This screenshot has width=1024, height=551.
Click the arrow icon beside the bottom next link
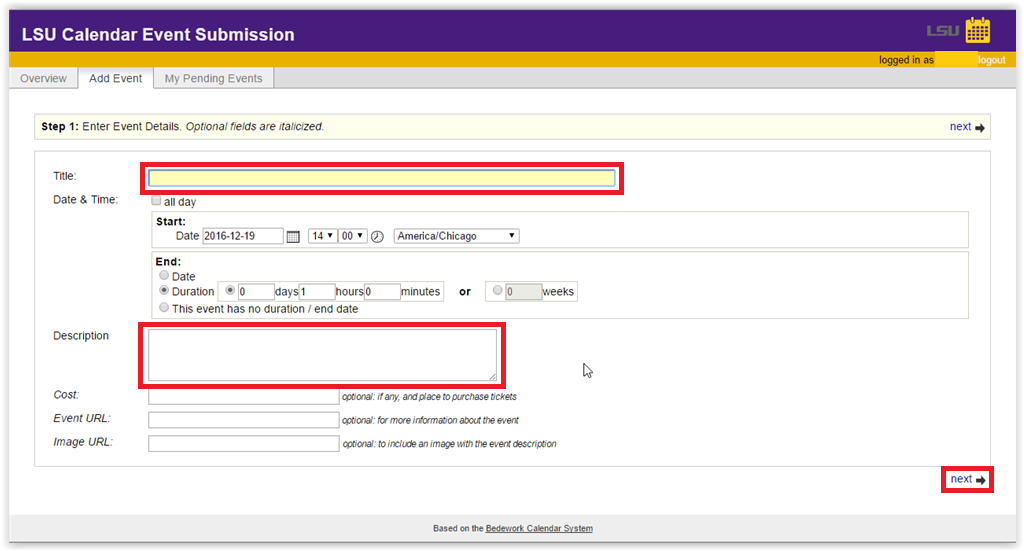point(981,480)
